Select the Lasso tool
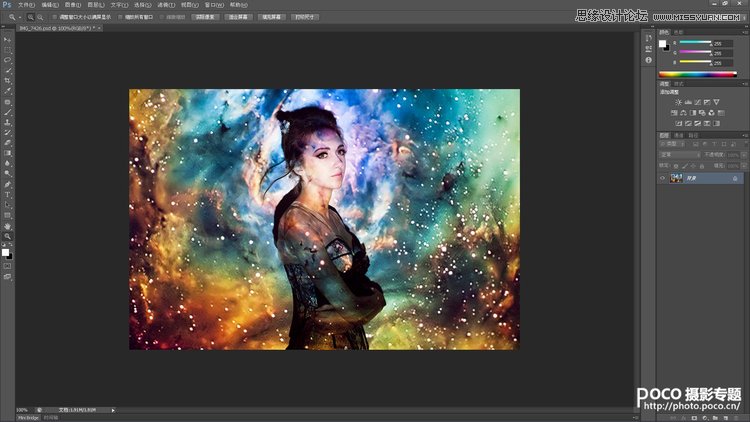750x422 pixels. coord(7,60)
